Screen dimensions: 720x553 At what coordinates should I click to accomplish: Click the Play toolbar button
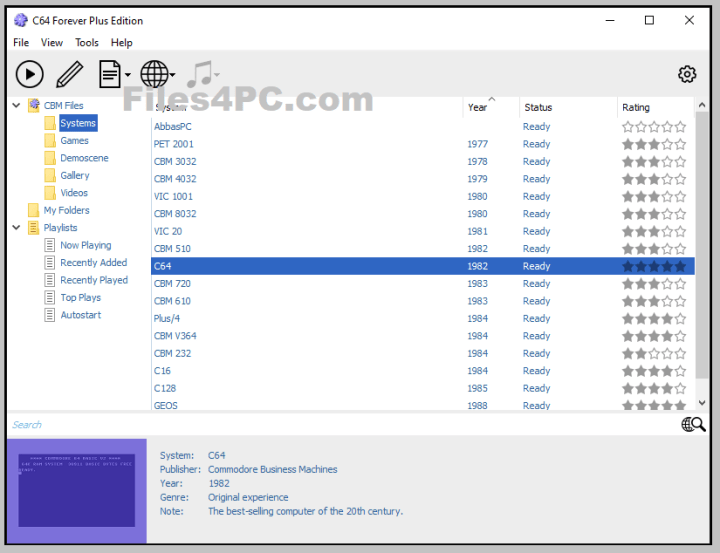pos(29,74)
